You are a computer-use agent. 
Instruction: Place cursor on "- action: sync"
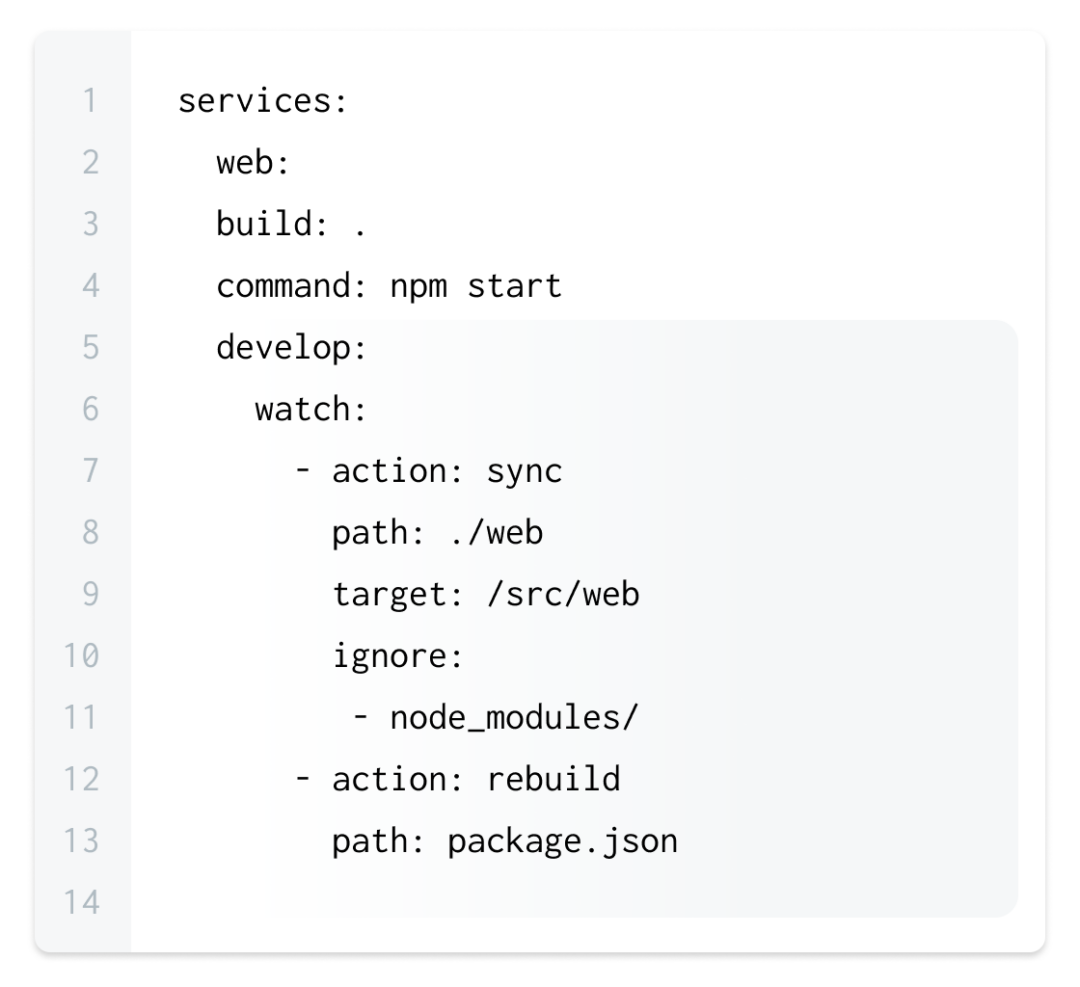[x=429, y=472]
